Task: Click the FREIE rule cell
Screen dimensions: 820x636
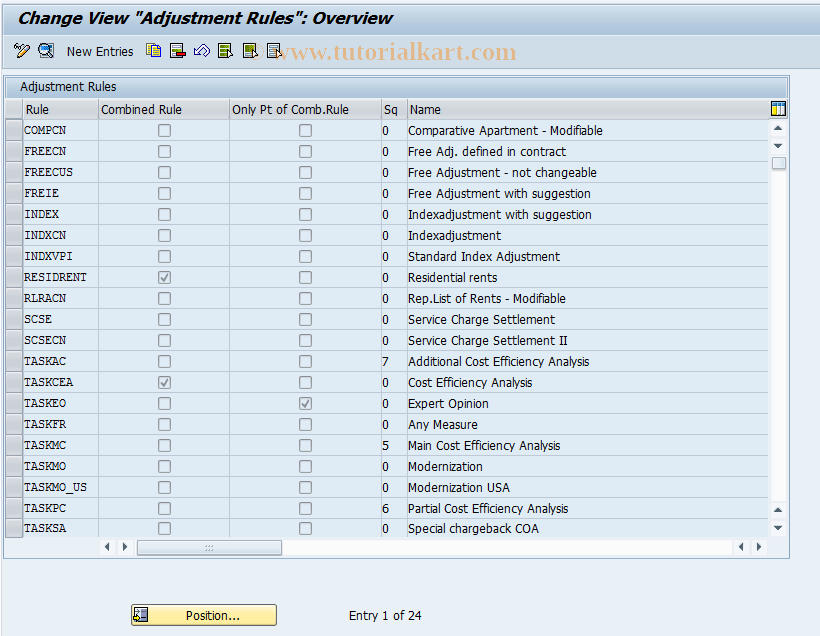Action: coord(61,193)
